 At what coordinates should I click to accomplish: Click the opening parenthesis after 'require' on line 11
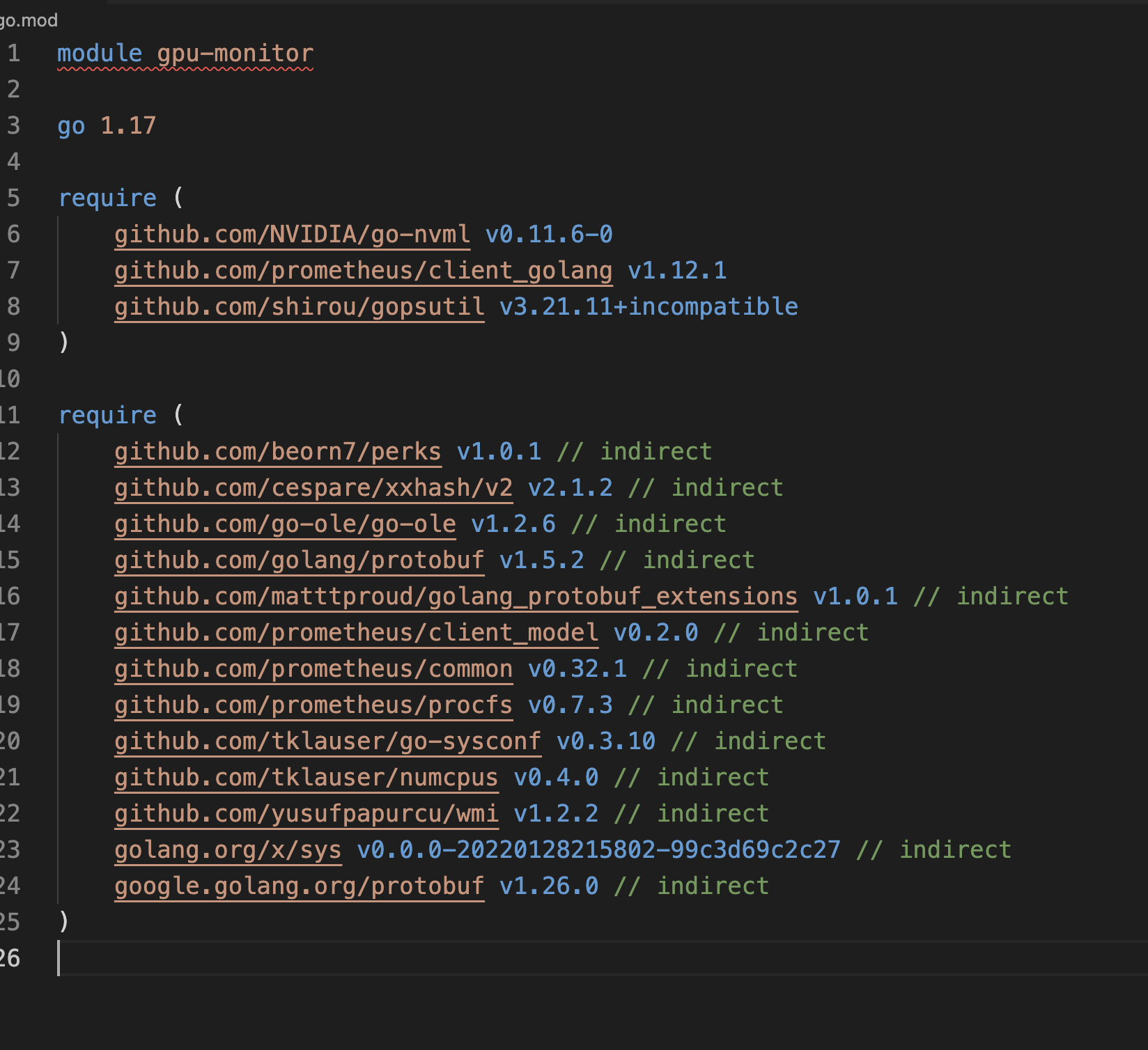(178, 416)
